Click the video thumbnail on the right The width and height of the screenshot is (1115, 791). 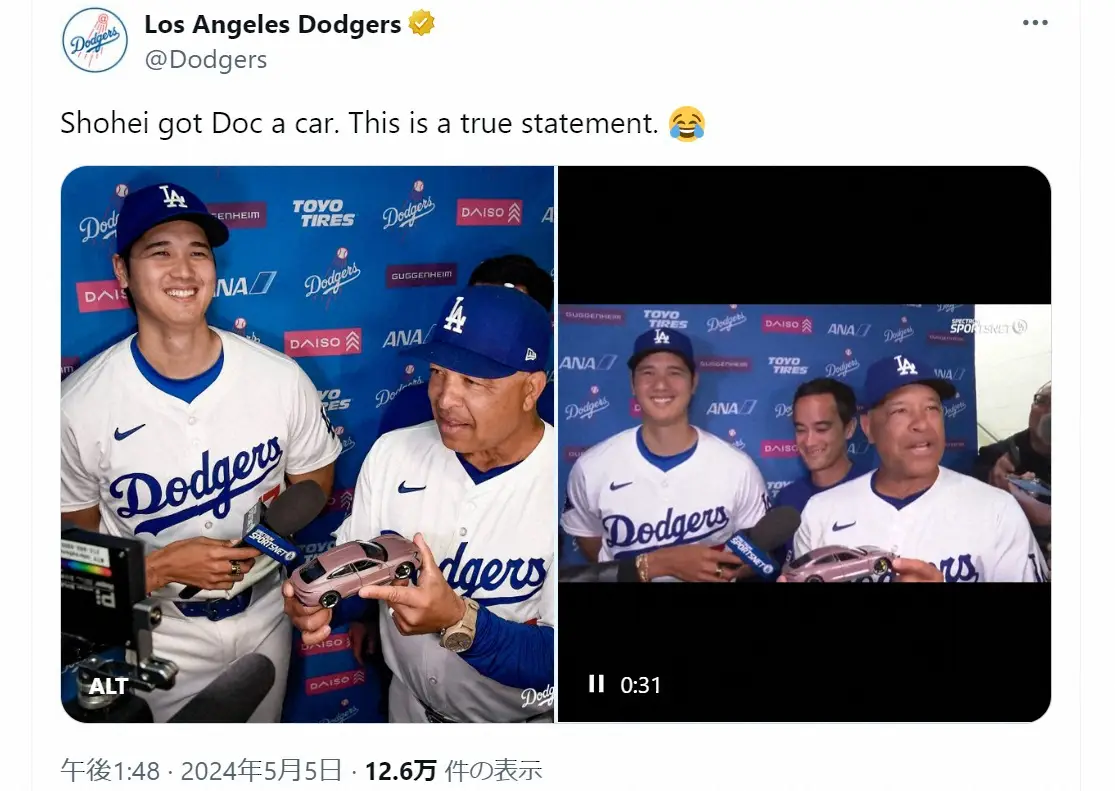tap(804, 444)
